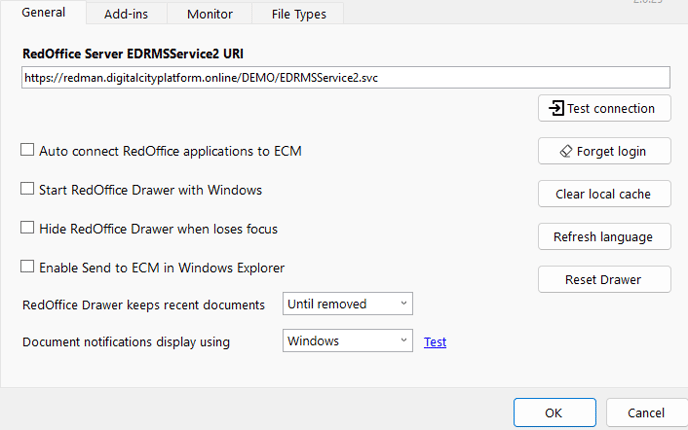
Task: Click the Reset Drawer button
Action: 604,279
